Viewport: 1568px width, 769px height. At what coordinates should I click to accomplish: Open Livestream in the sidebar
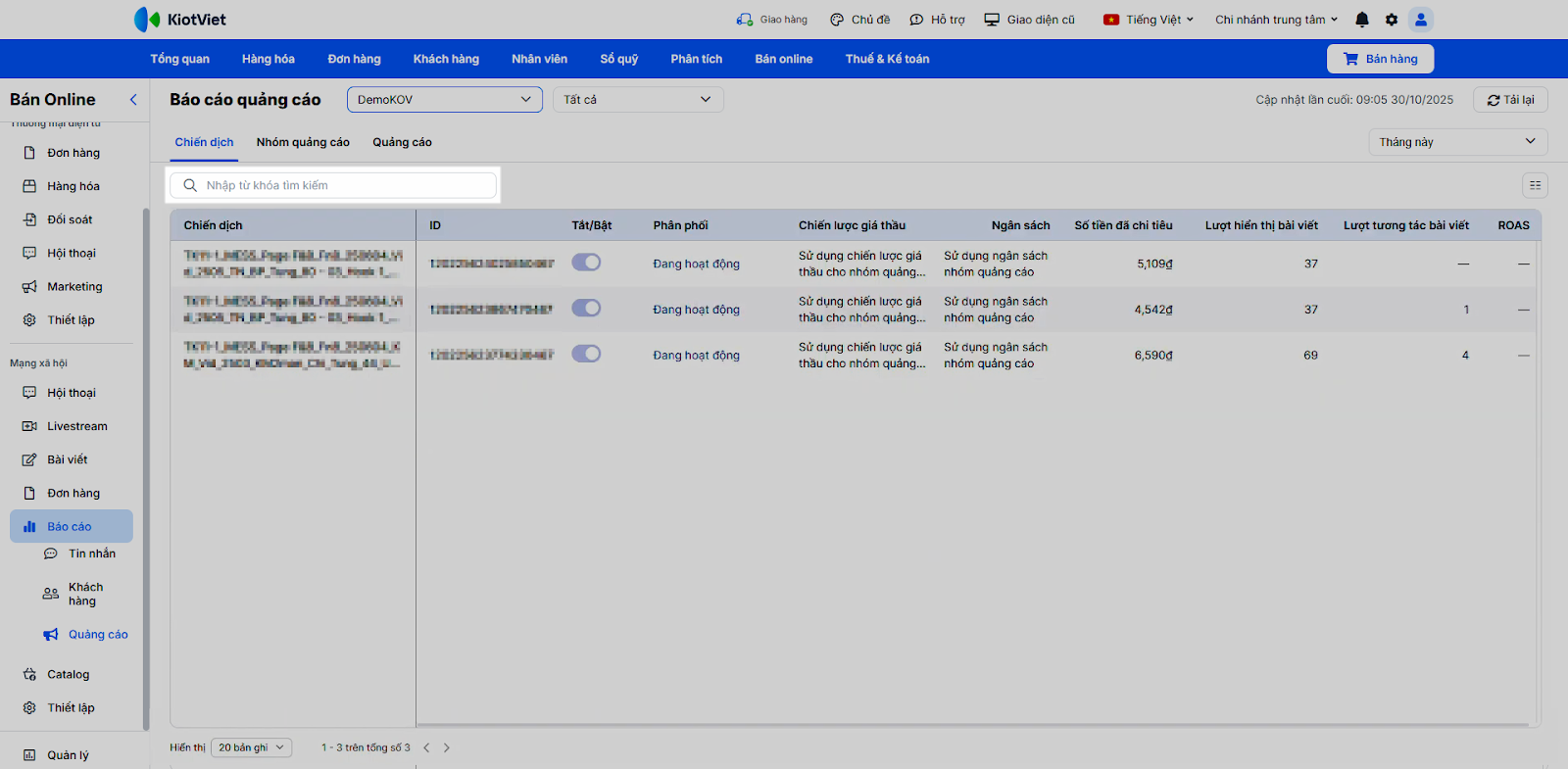pos(76,426)
